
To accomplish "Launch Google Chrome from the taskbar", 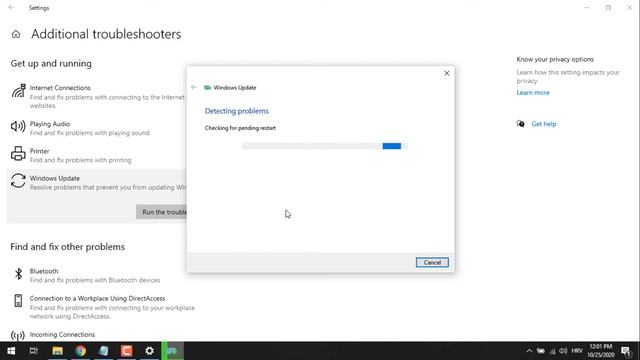I will click(x=80, y=351).
